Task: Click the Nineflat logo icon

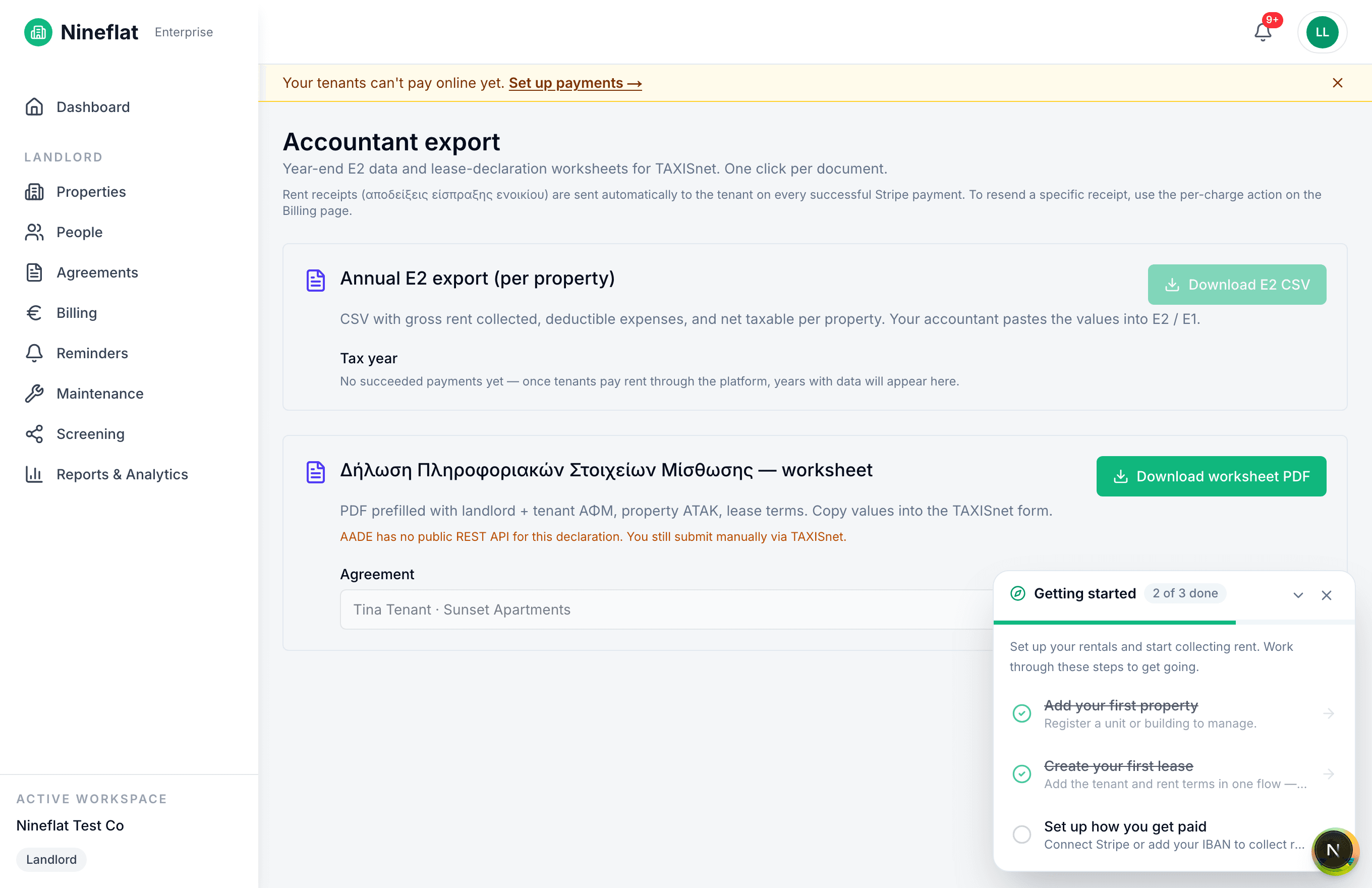Action: [38, 32]
